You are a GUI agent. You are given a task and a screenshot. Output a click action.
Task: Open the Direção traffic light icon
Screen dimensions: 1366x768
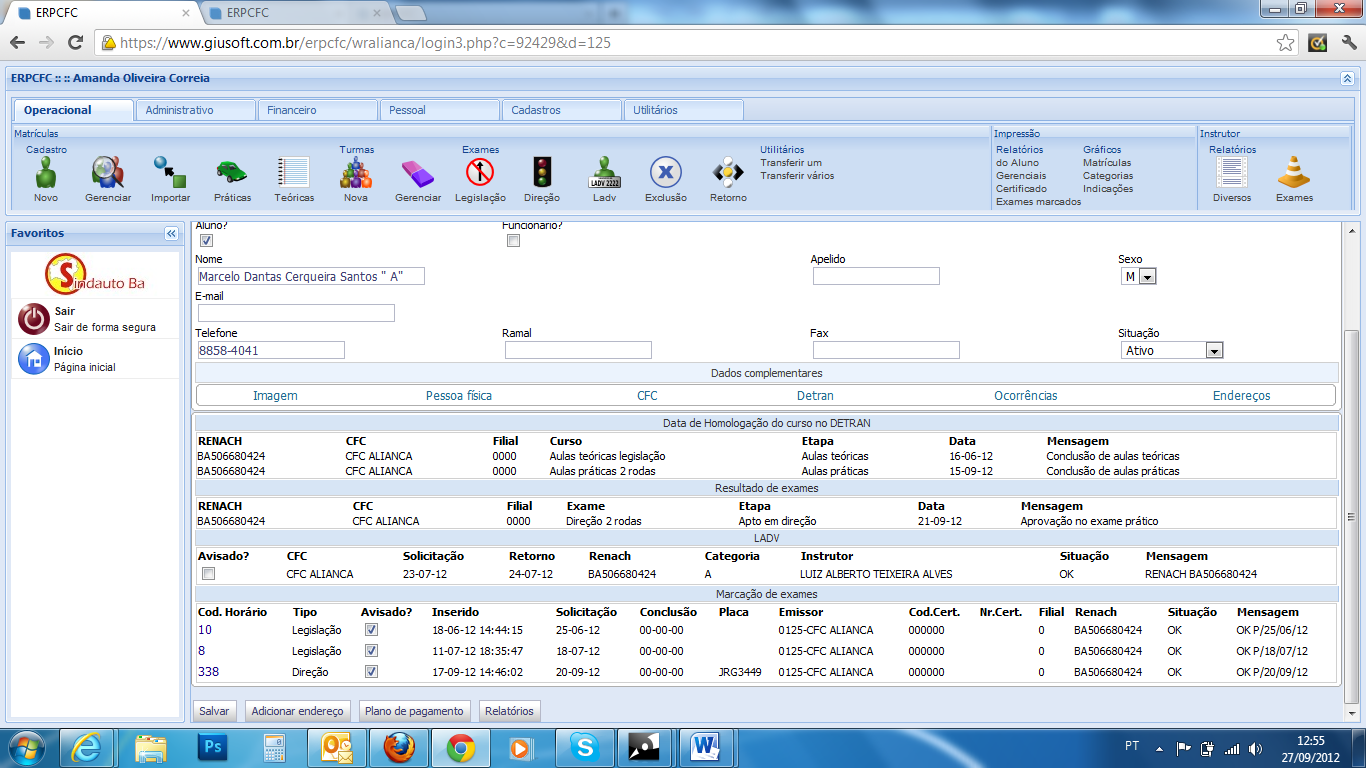pyautogui.click(x=542, y=173)
